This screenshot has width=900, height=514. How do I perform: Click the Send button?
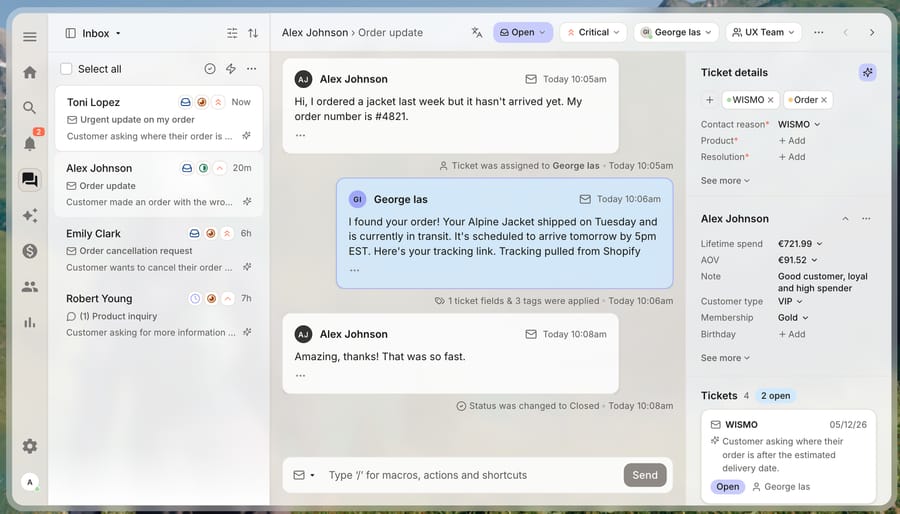[x=645, y=475]
